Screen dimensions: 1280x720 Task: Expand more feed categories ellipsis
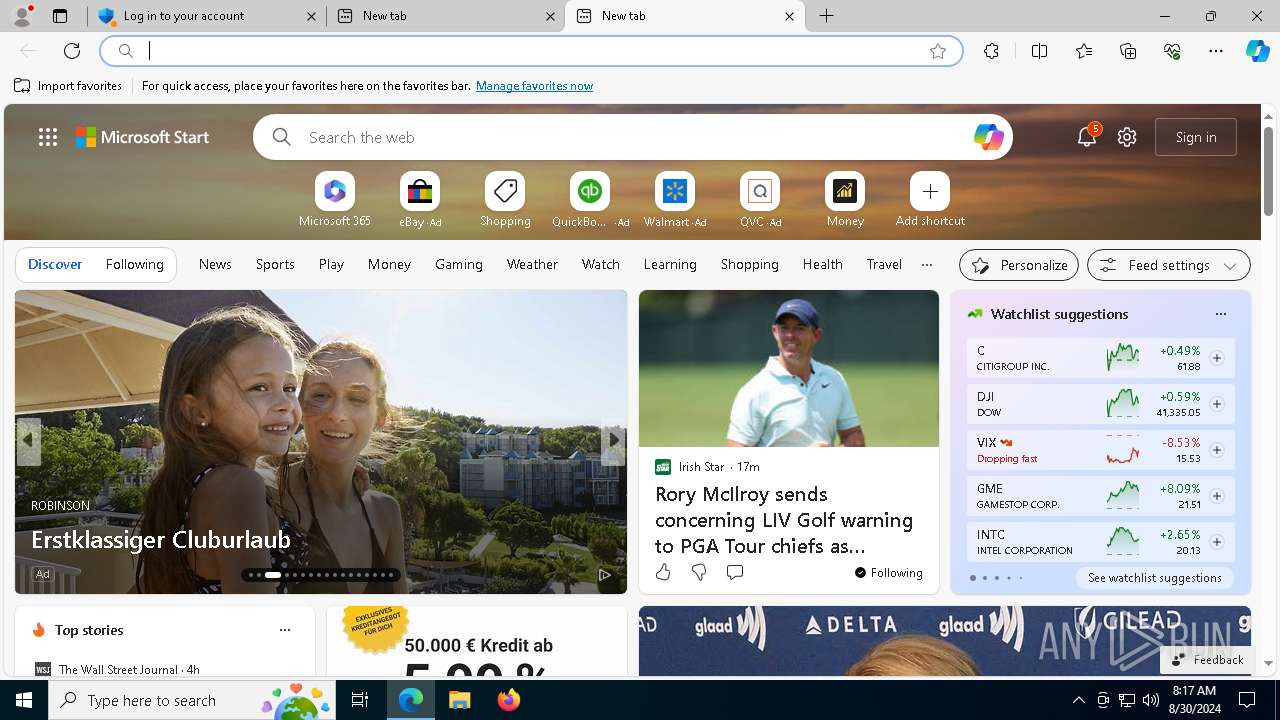tap(927, 265)
